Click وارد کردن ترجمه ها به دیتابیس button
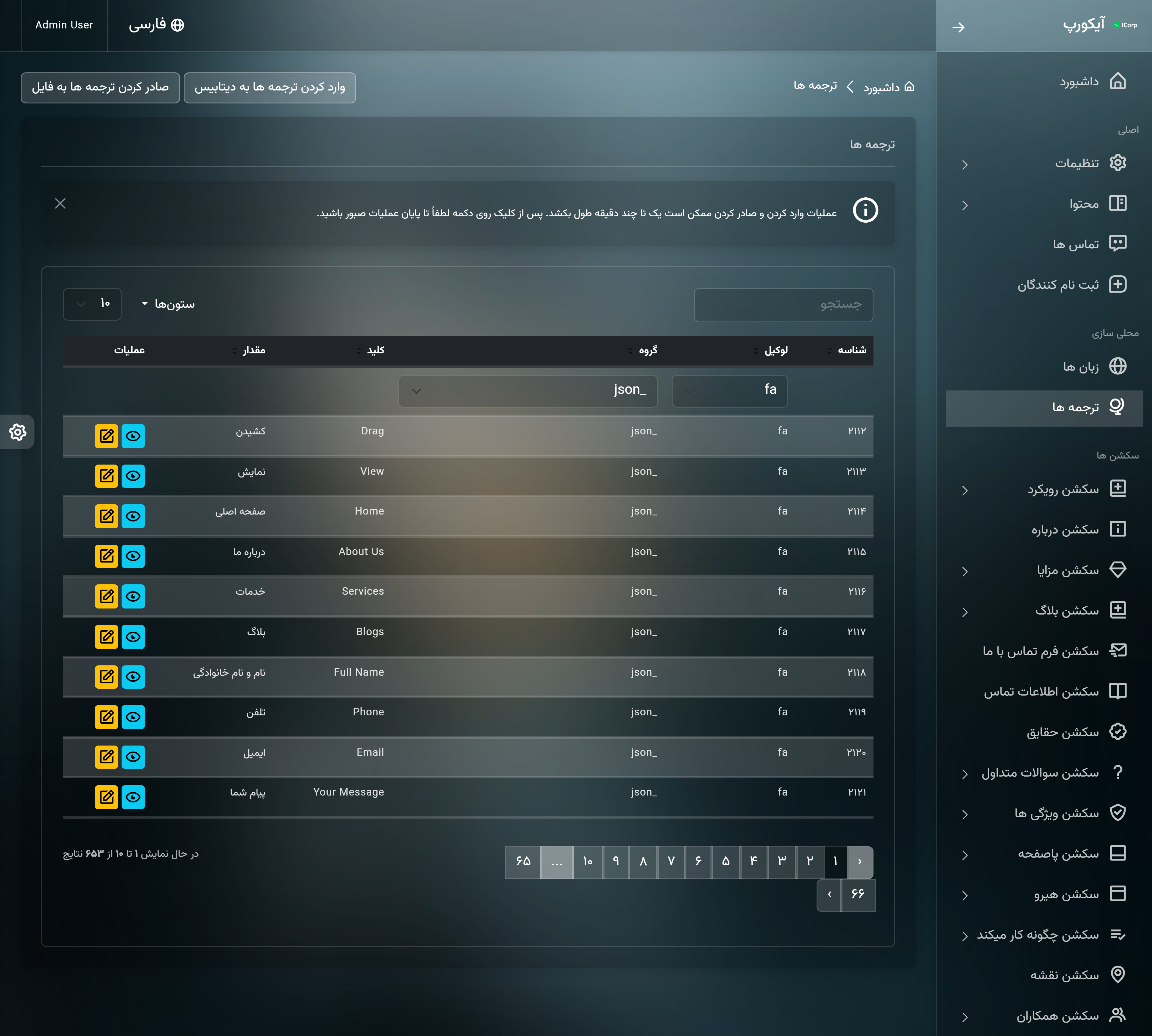 pyautogui.click(x=270, y=88)
